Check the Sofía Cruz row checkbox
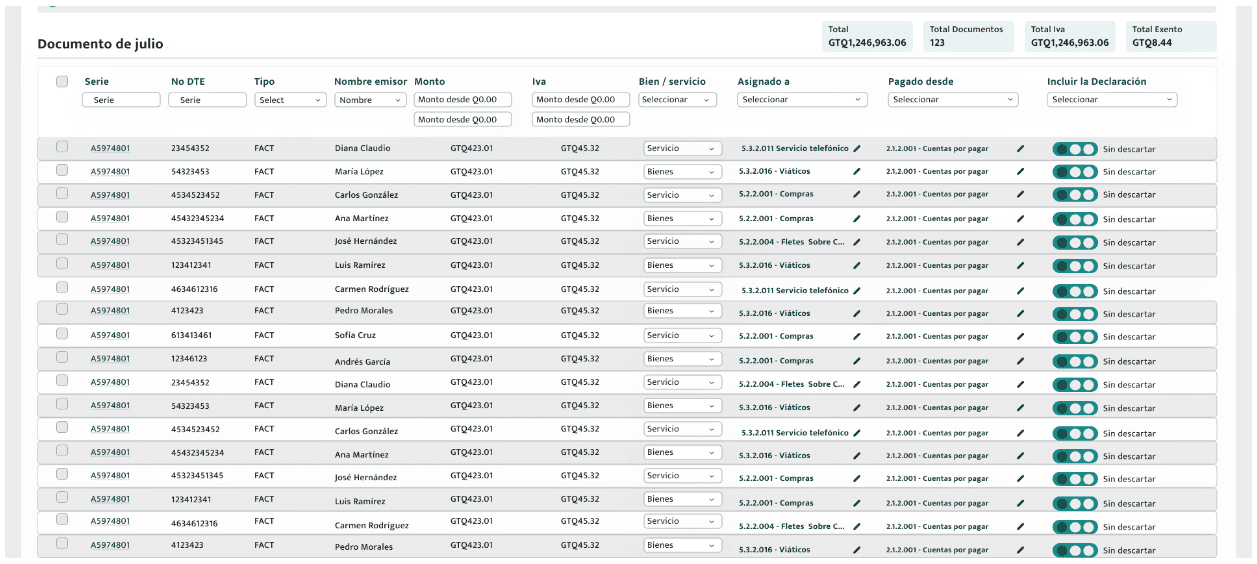 (x=62, y=334)
